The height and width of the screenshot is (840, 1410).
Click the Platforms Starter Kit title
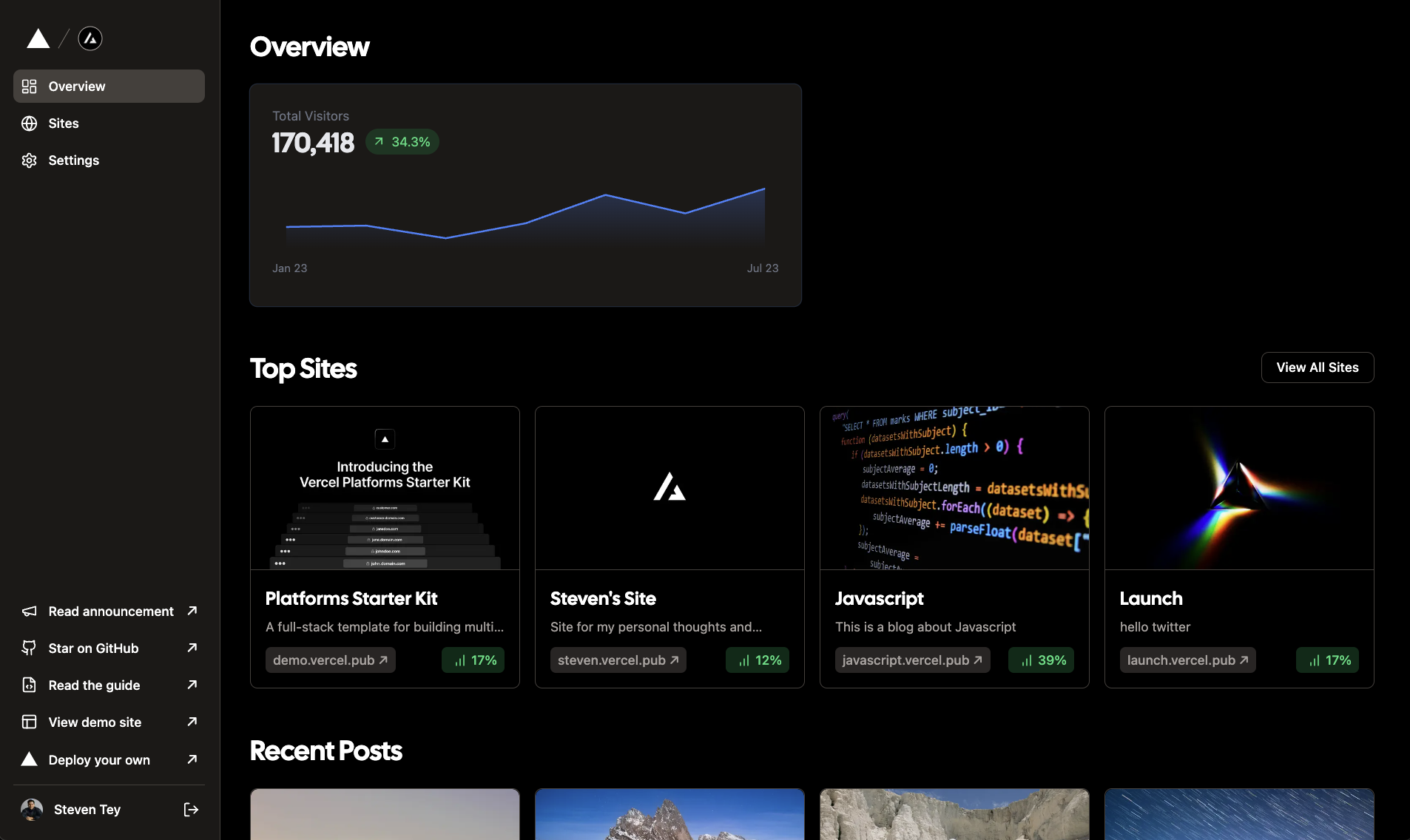(x=351, y=598)
